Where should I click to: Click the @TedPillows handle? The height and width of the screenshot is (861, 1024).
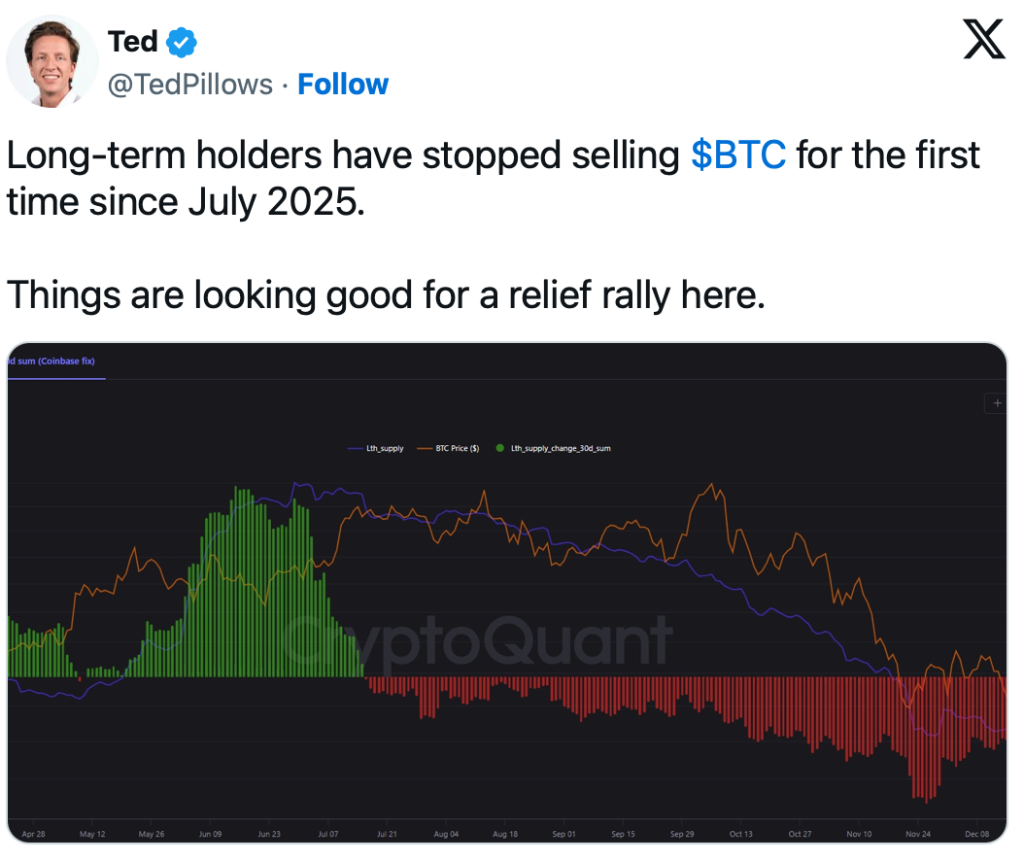pos(190,85)
